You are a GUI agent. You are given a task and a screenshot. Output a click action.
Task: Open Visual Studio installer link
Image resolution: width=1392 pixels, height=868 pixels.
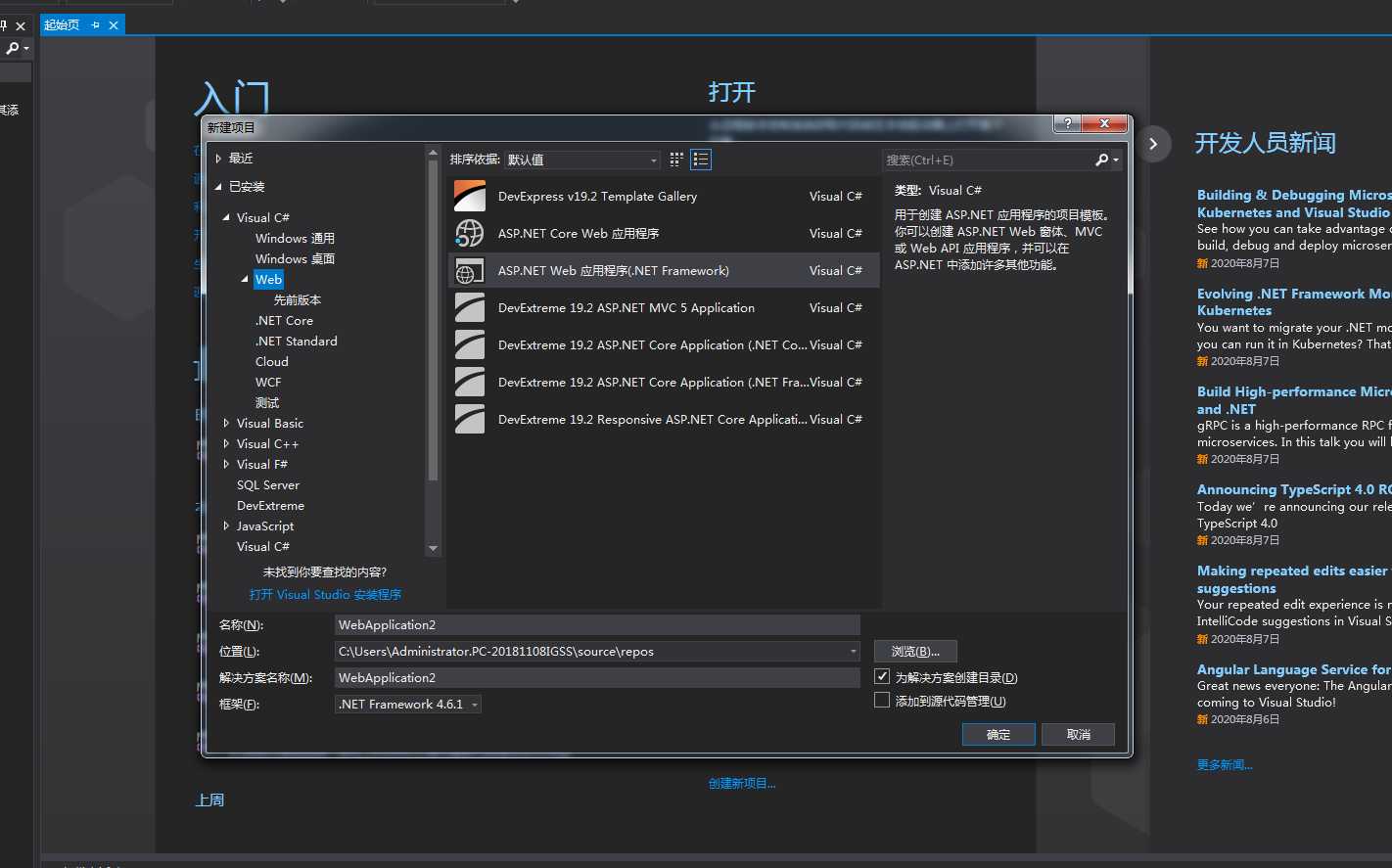click(x=325, y=594)
